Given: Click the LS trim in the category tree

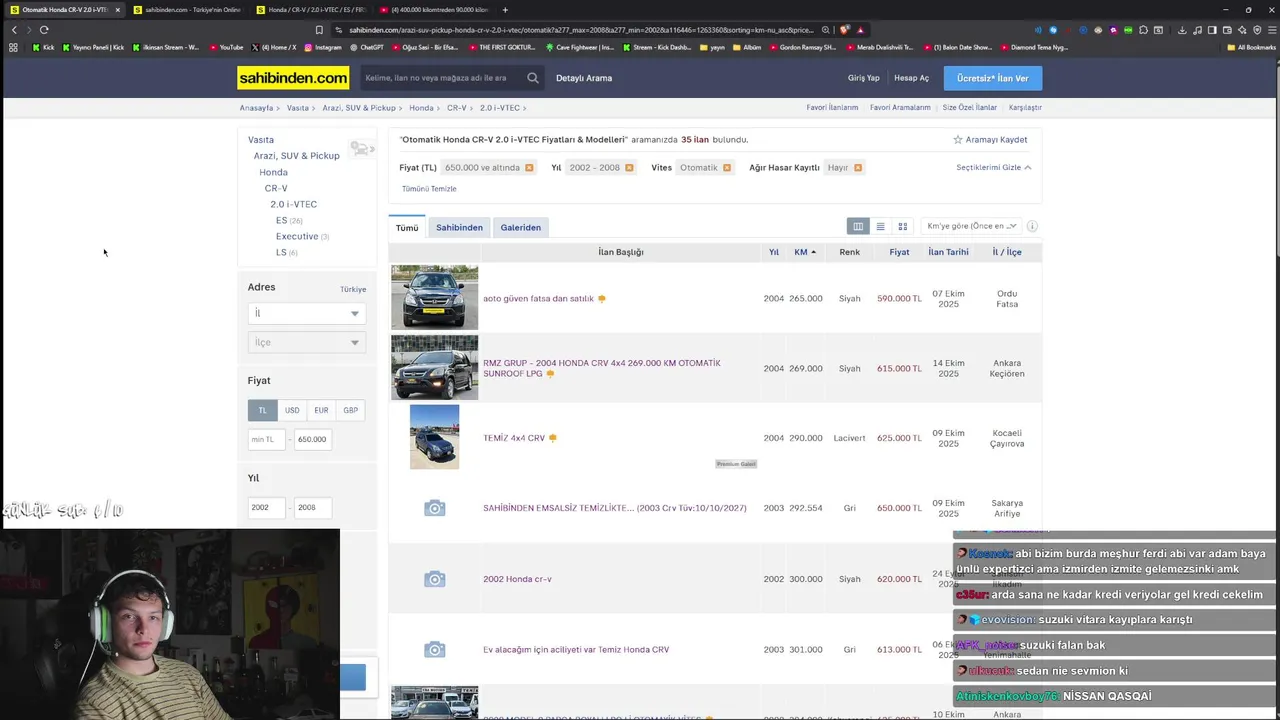Looking at the screenshot, I should point(281,252).
